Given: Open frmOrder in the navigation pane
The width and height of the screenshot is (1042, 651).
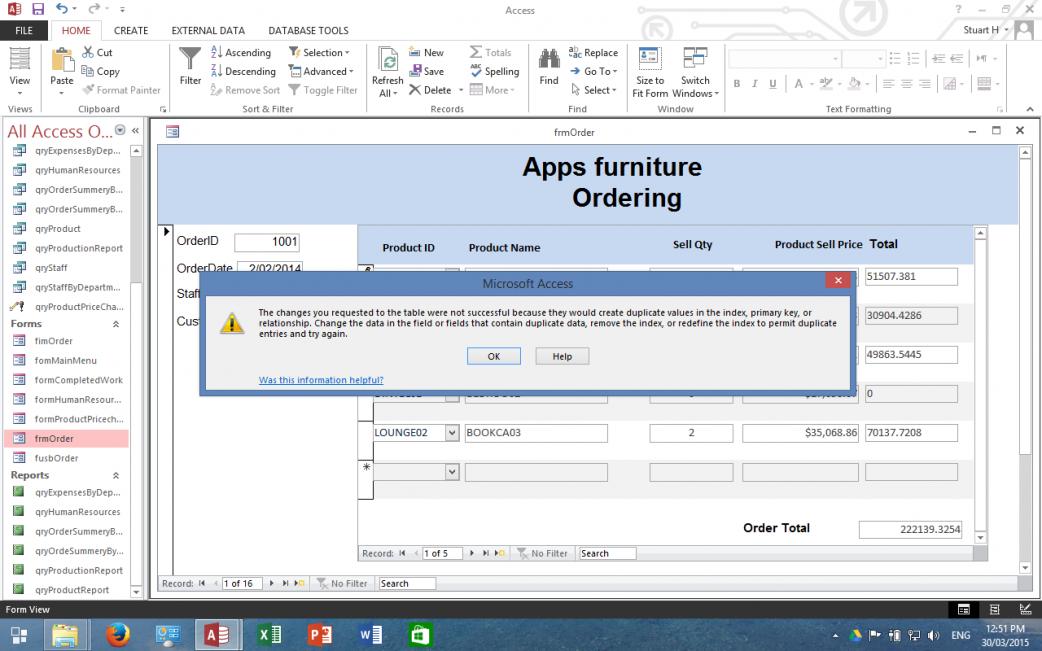Looking at the screenshot, I should pyautogui.click(x=66, y=438).
